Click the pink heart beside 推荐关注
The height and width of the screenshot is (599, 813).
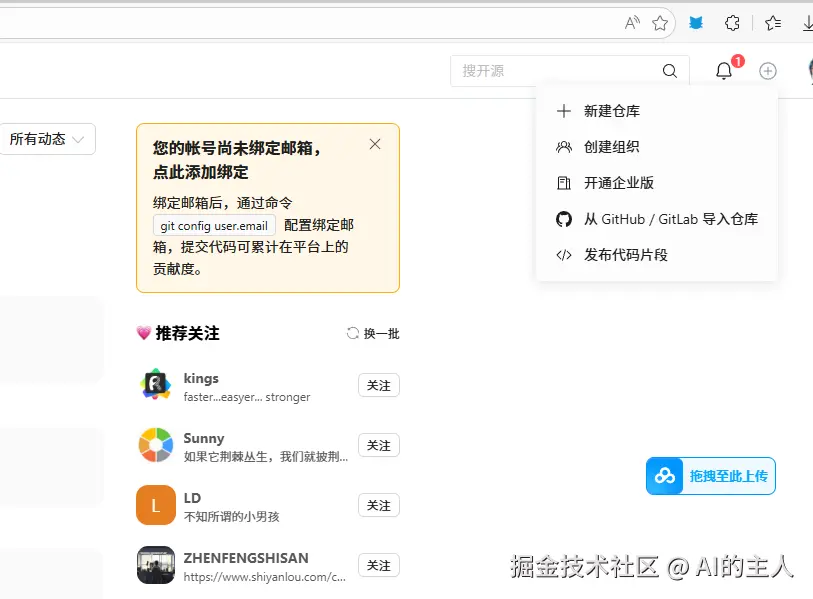point(144,333)
